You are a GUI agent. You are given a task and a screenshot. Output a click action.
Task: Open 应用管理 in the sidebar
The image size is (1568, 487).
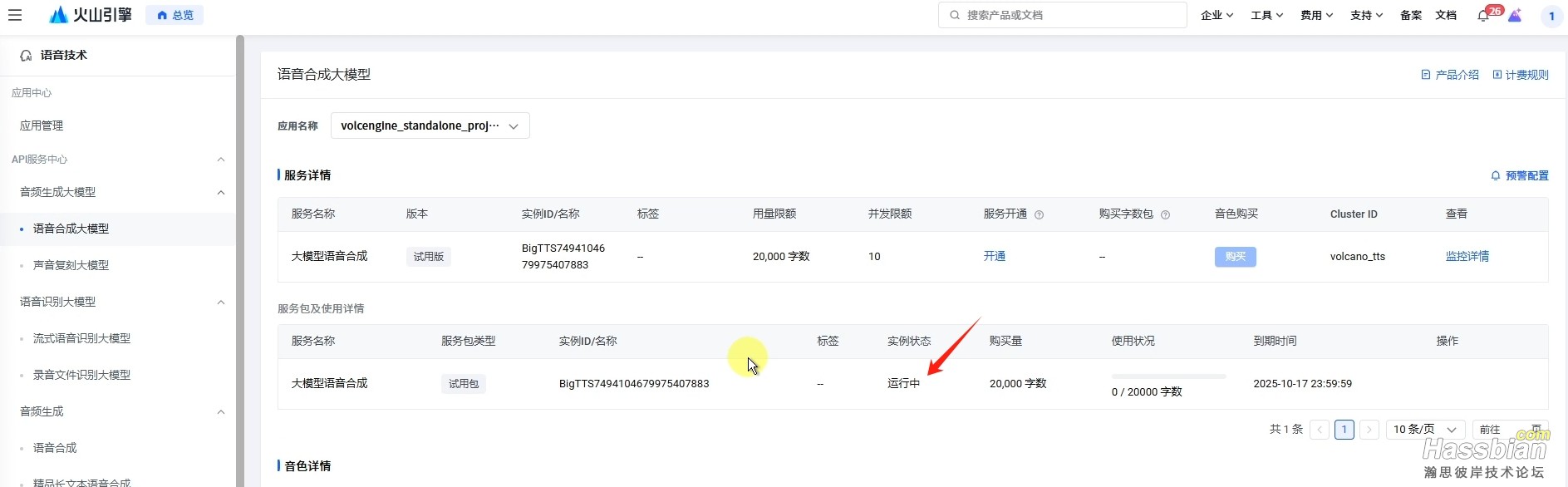pyautogui.click(x=42, y=125)
